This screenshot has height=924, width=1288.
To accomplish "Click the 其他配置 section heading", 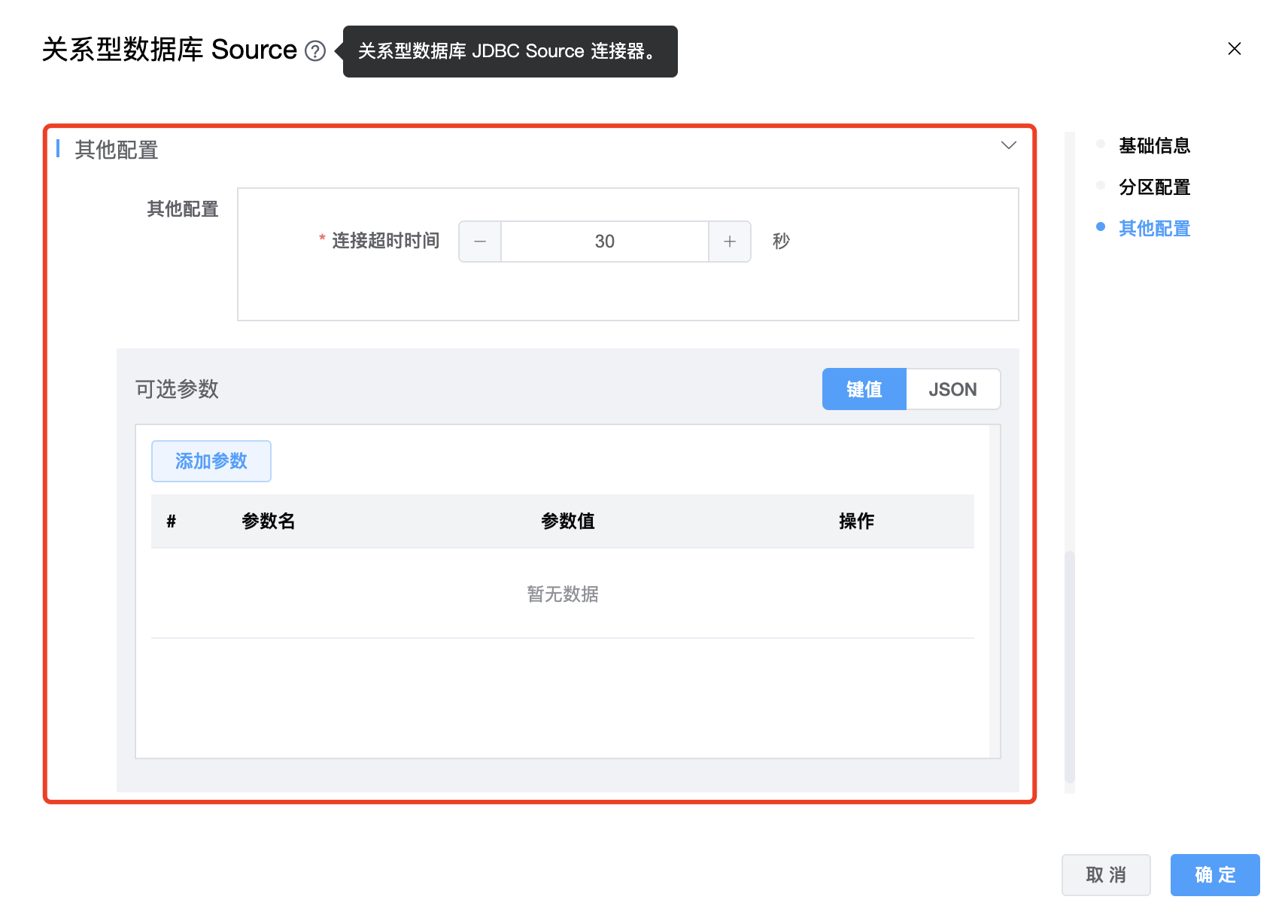I will 117,150.
